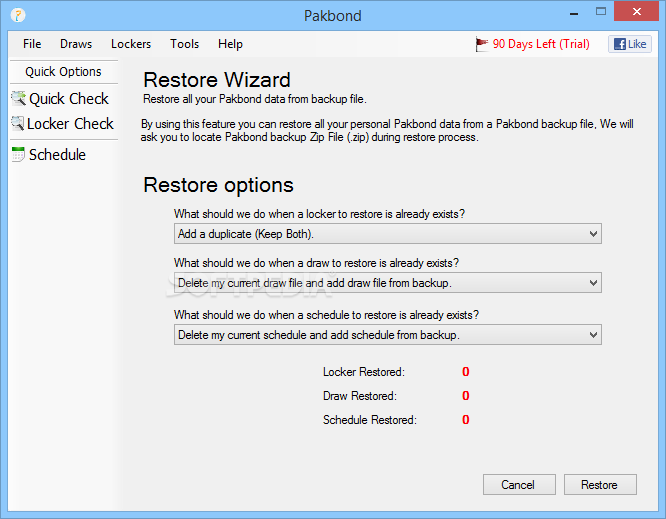Click the Locker Check magnifier icon
Viewport: 666px width, 519px height.
(17, 124)
